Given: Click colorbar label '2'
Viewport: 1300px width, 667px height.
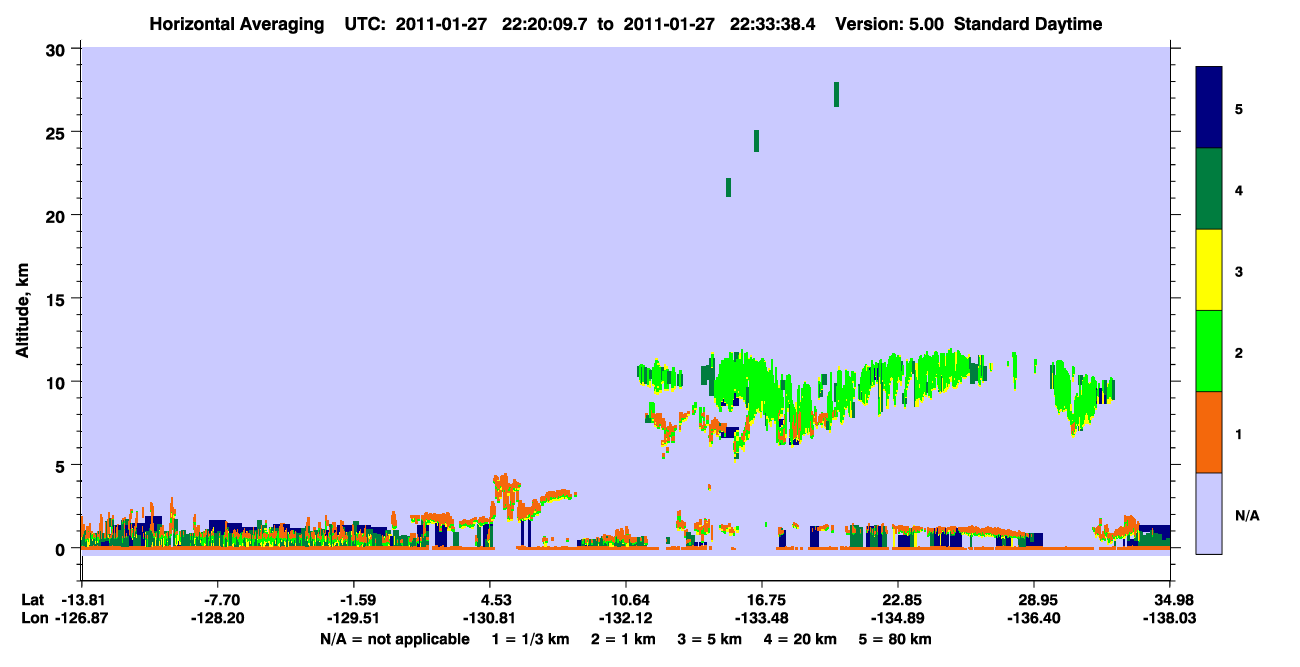Looking at the screenshot, I should pyautogui.click(x=1239, y=352).
